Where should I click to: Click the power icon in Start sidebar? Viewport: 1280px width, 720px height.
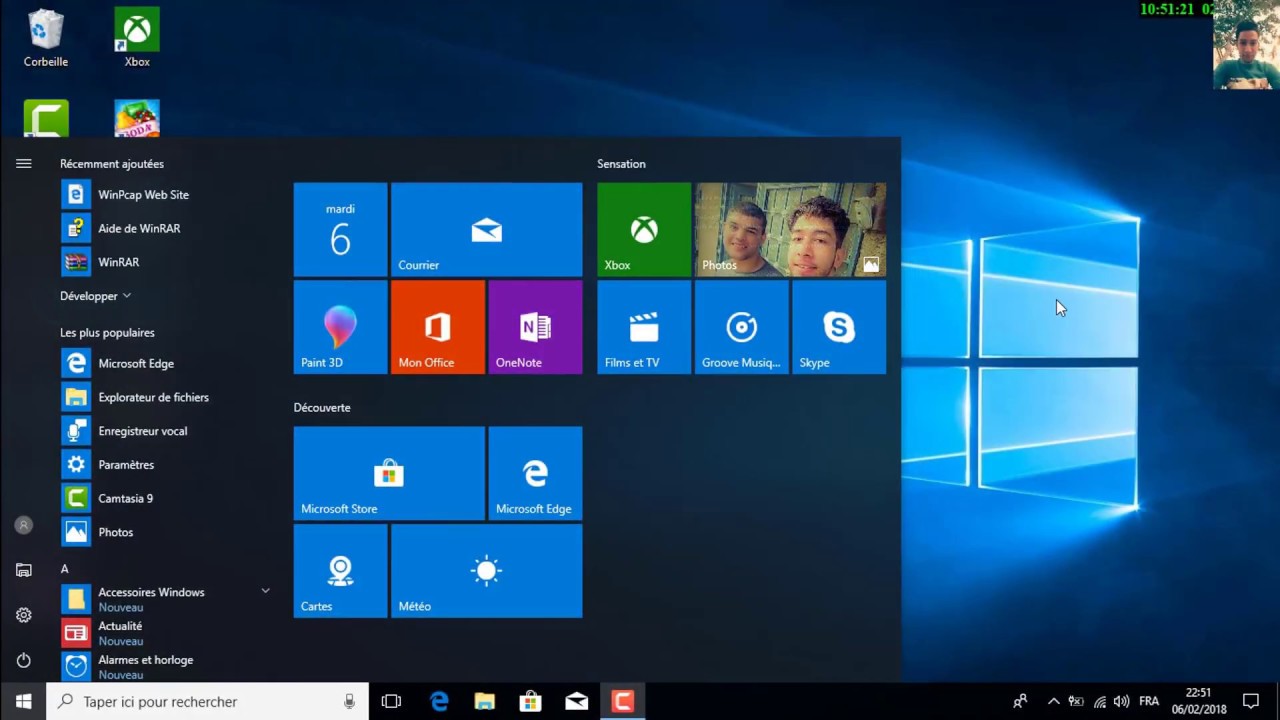24,660
